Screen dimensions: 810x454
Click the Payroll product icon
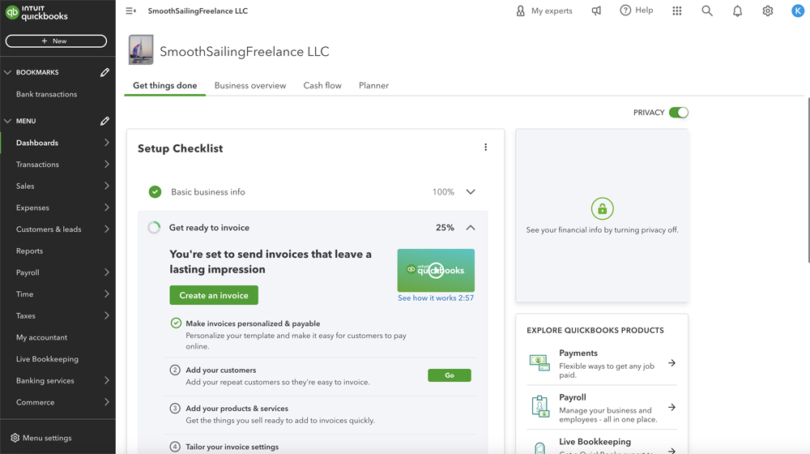click(x=540, y=406)
